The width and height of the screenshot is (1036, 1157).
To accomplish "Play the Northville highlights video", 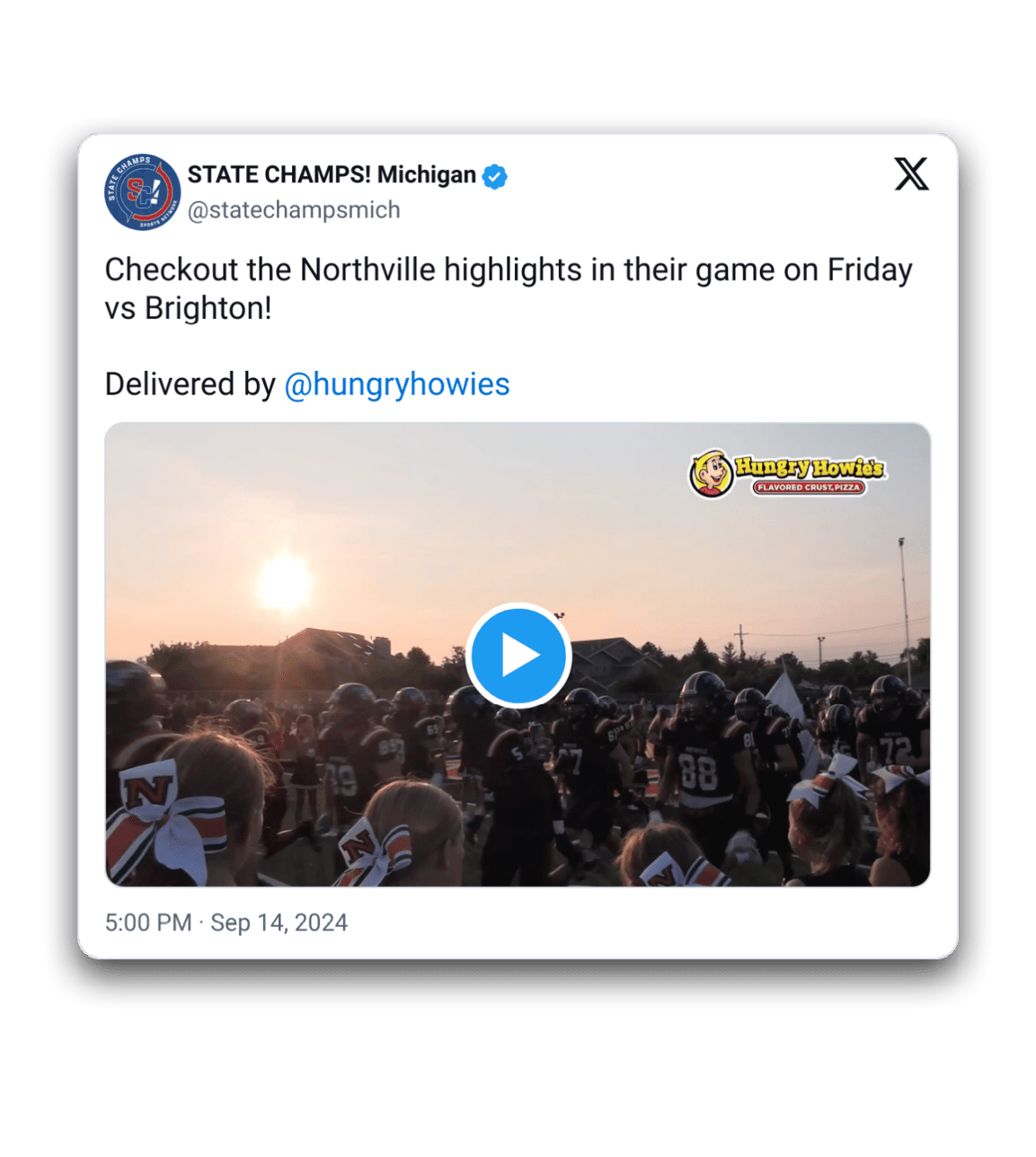I will click(x=518, y=655).
